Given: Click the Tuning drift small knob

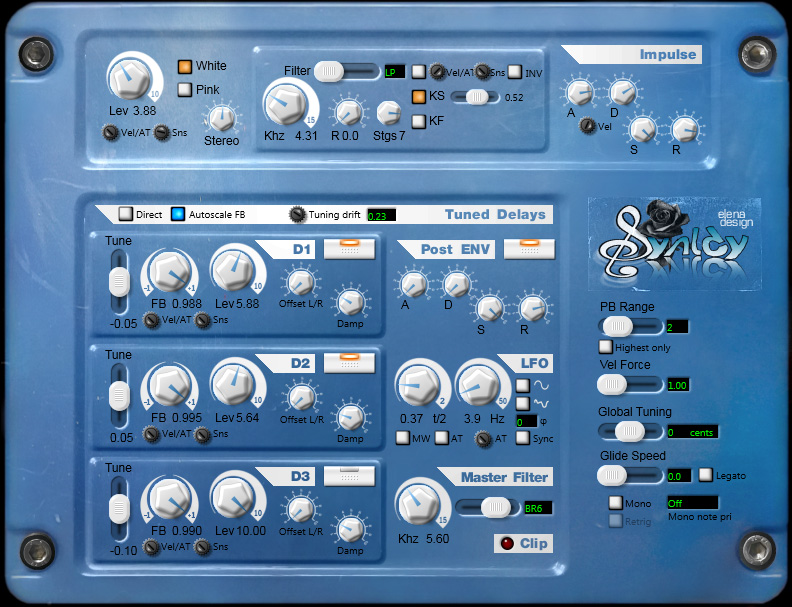Looking at the screenshot, I should (x=298, y=215).
